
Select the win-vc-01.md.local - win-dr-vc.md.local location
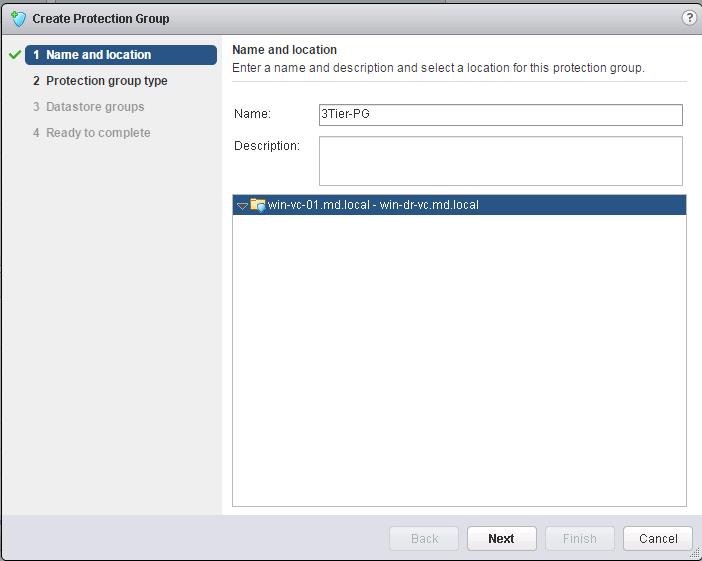(x=459, y=205)
